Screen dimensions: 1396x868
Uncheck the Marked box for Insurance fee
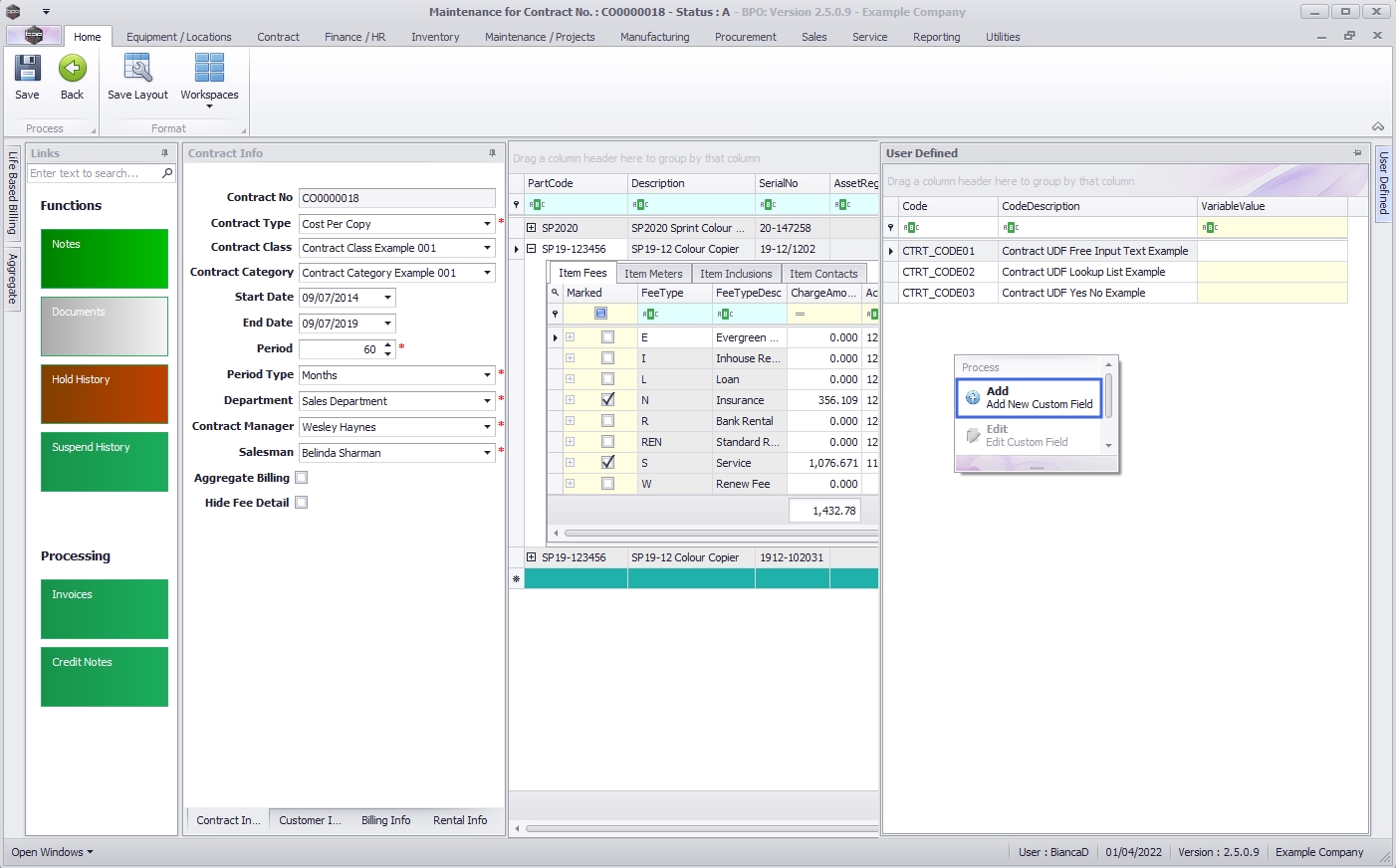coord(607,400)
